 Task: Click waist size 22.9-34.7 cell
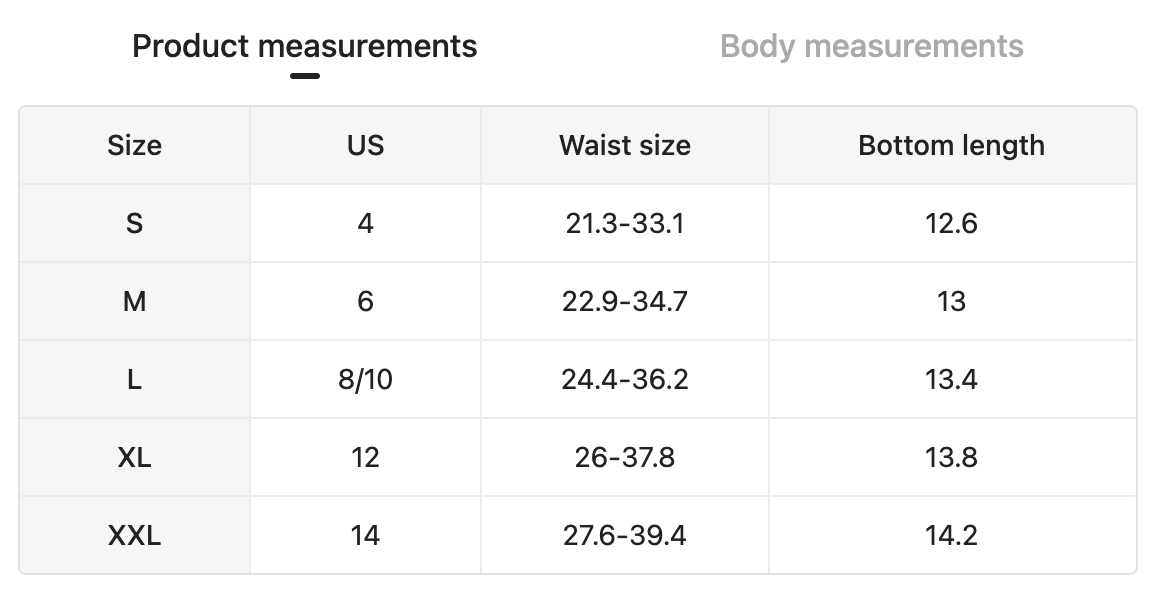click(x=625, y=302)
